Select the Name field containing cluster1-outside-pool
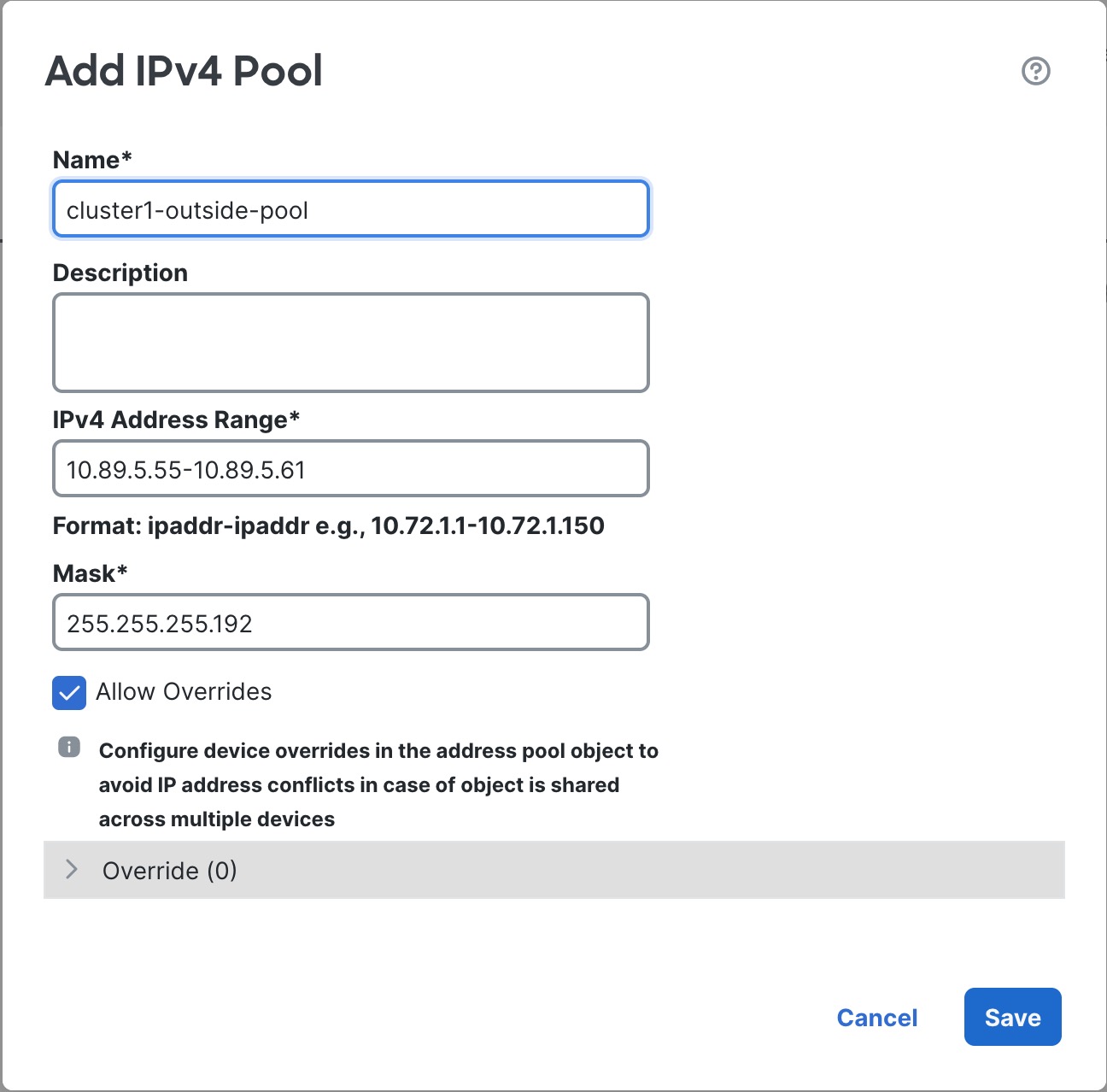This screenshot has height=1092, width=1107. [x=350, y=208]
